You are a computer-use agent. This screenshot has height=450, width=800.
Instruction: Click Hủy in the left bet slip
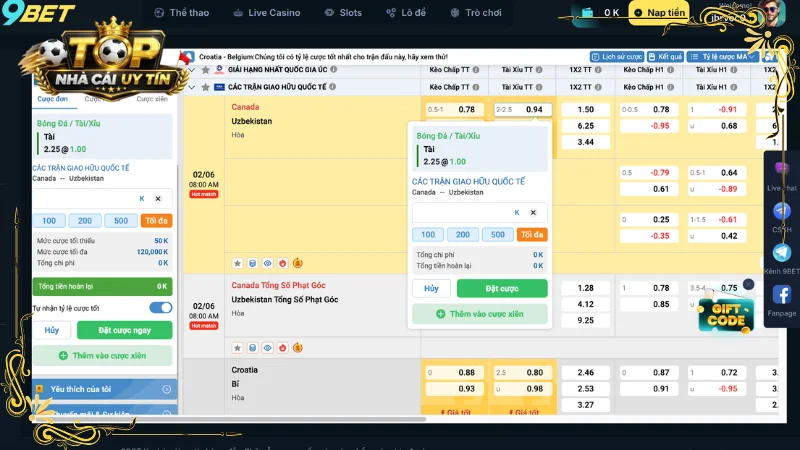tap(52, 330)
